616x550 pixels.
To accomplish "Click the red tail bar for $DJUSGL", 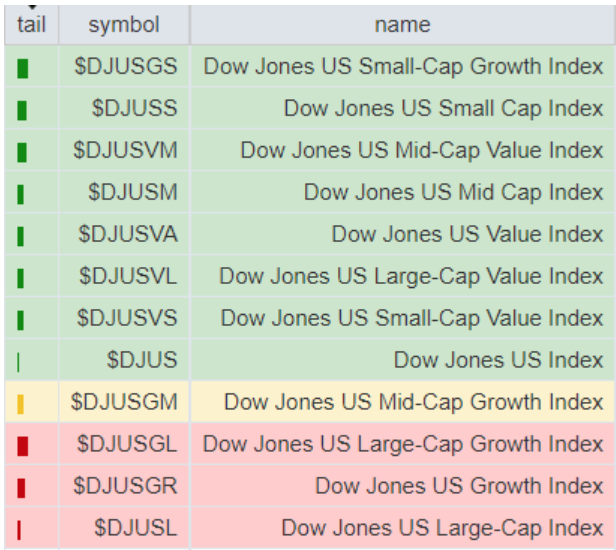I will coord(23,446).
